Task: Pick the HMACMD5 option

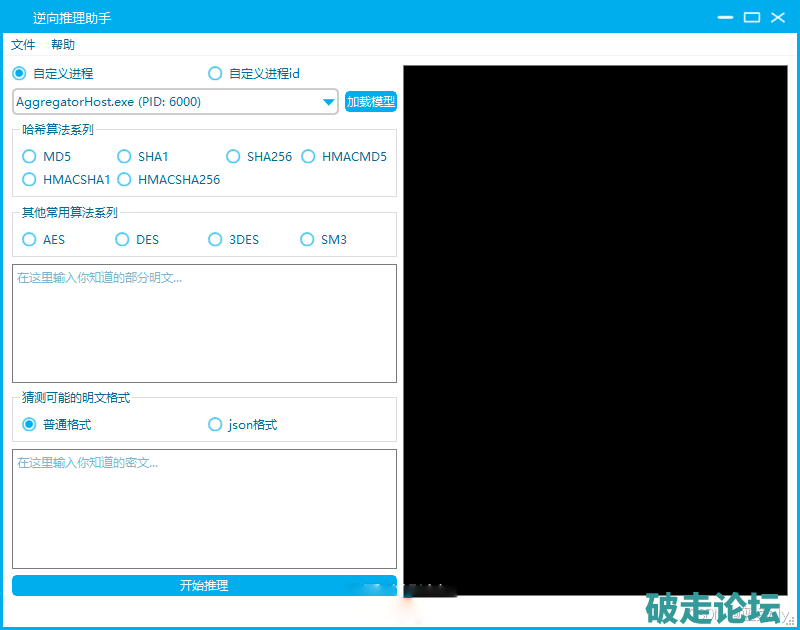Action: [309, 157]
